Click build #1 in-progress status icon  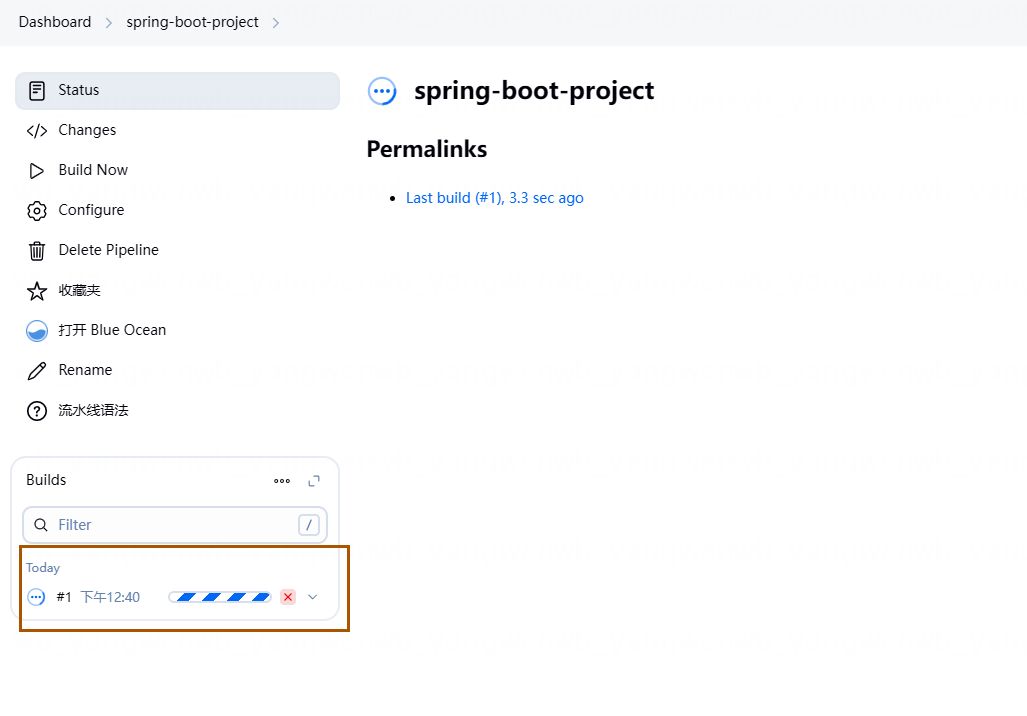point(37,597)
